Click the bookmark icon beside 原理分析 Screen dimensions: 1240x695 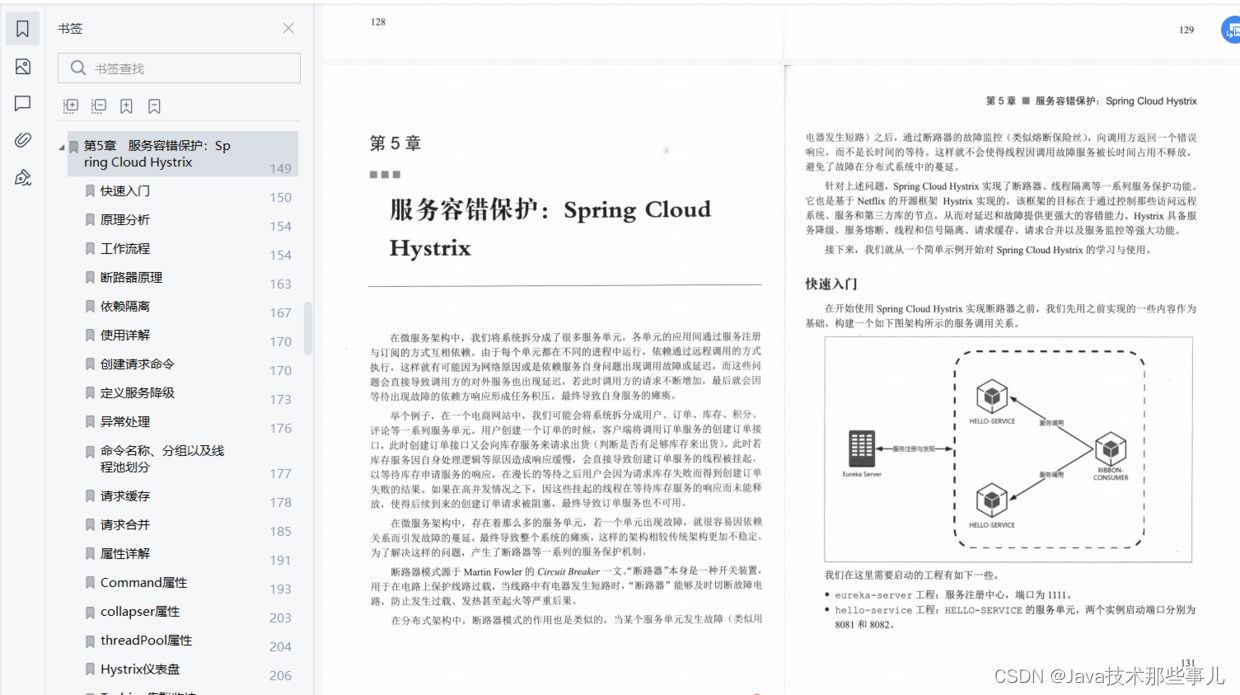coord(90,219)
